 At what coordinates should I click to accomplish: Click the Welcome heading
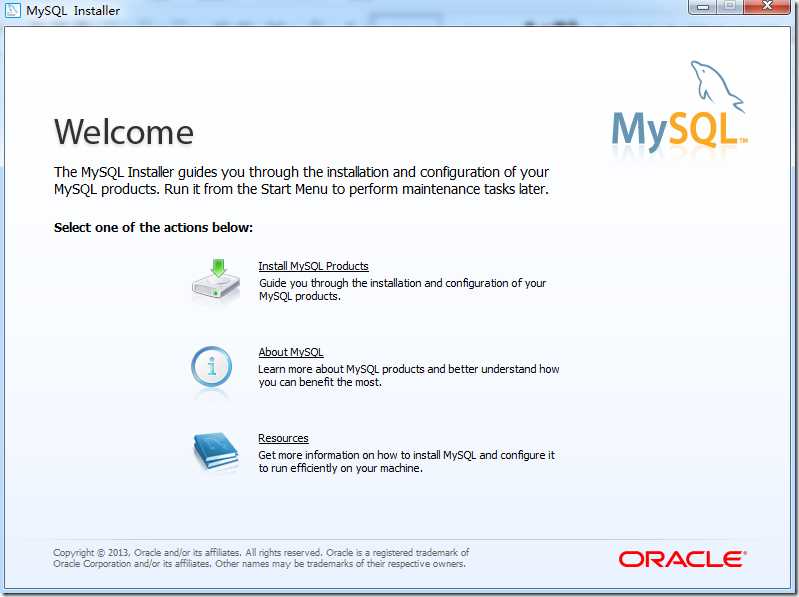[x=124, y=132]
